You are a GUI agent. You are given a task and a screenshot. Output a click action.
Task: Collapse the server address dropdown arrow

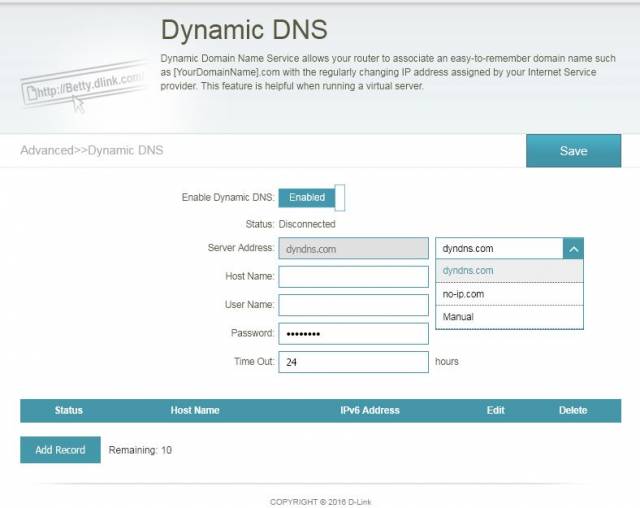573,249
